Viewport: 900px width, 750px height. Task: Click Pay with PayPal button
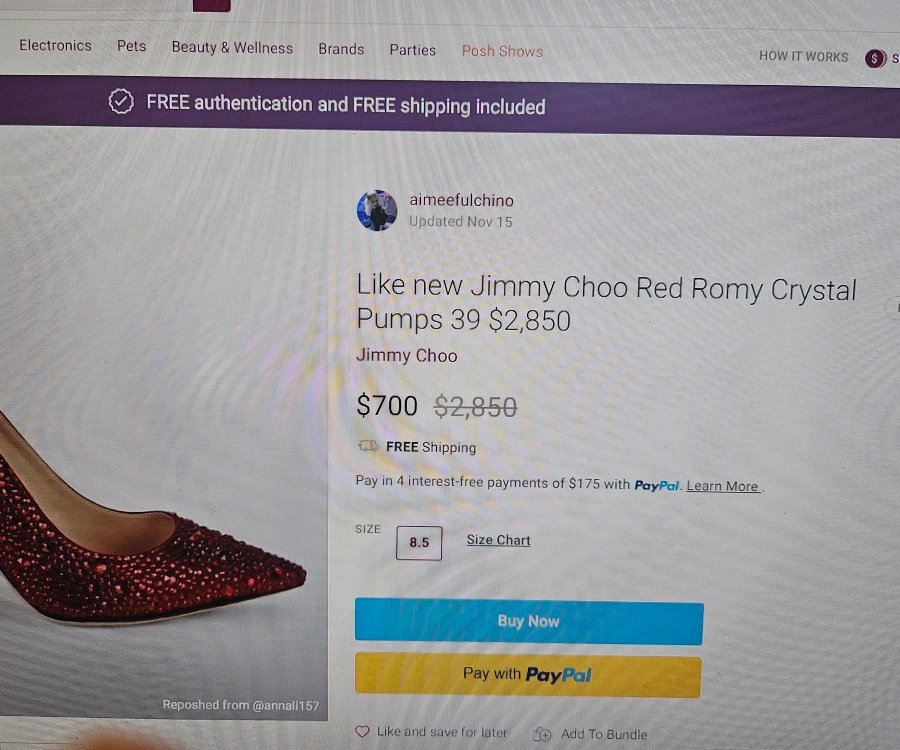point(528,675)
